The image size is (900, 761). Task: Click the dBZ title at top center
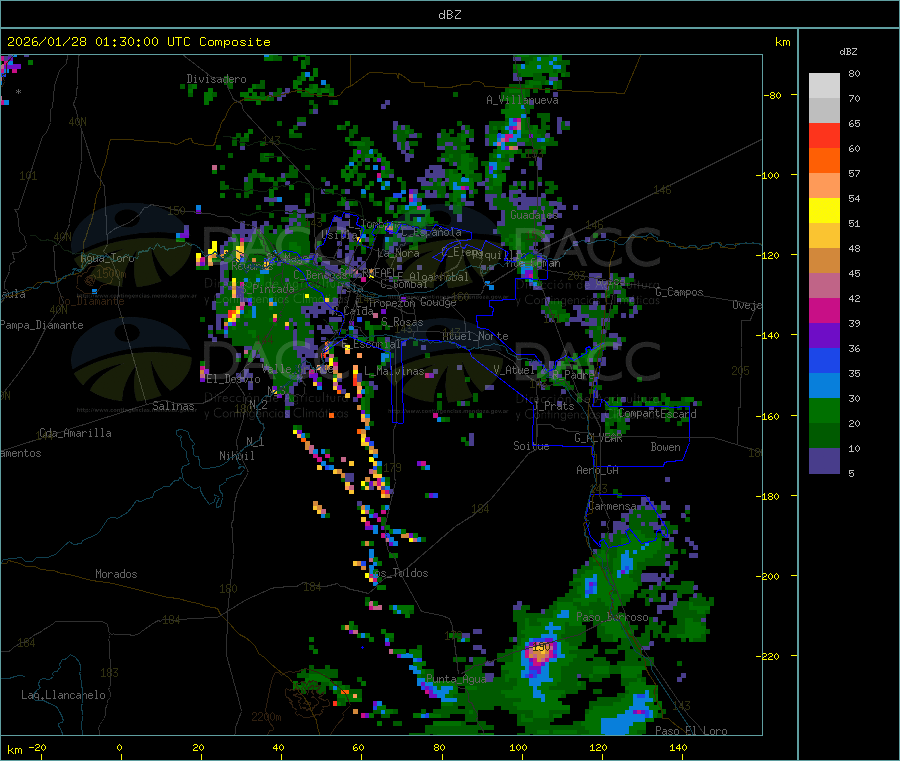(x=449, y=15)
